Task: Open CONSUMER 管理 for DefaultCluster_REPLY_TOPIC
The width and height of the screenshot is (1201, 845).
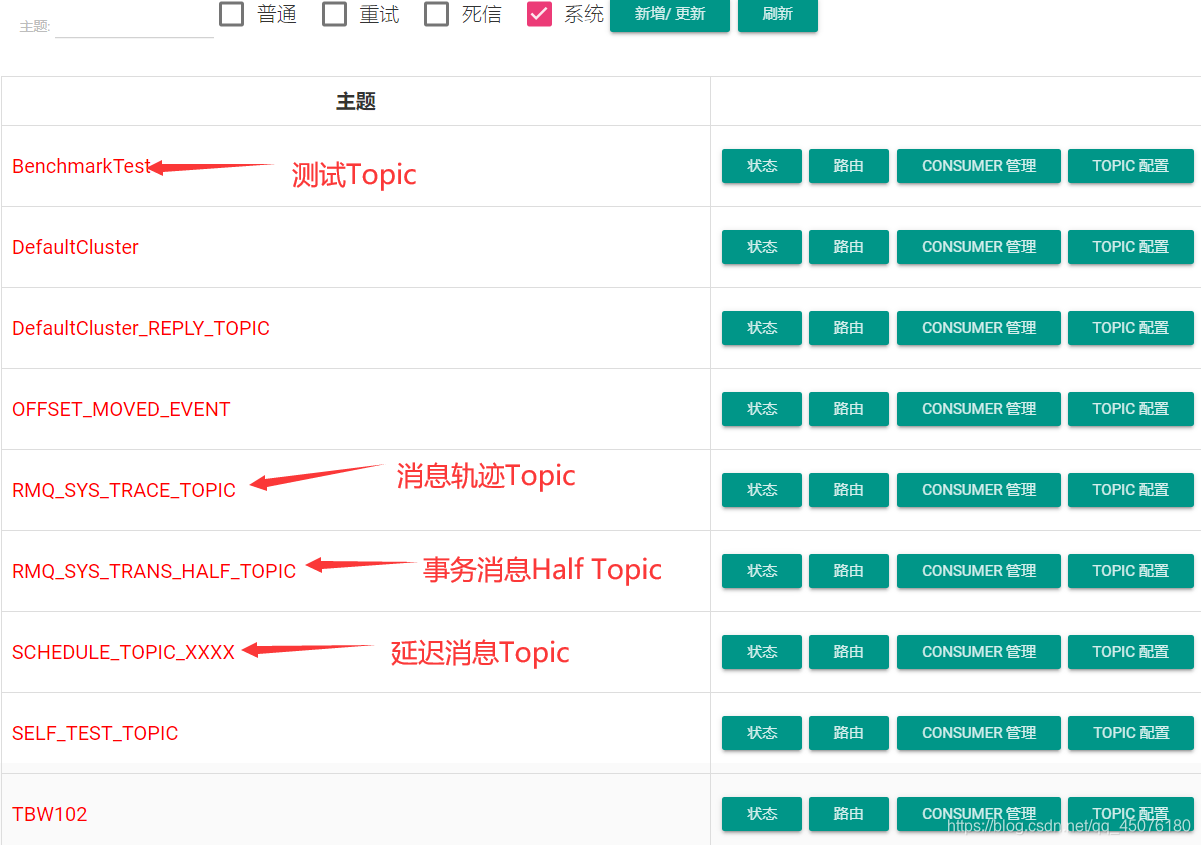Action: click(979, 328)
